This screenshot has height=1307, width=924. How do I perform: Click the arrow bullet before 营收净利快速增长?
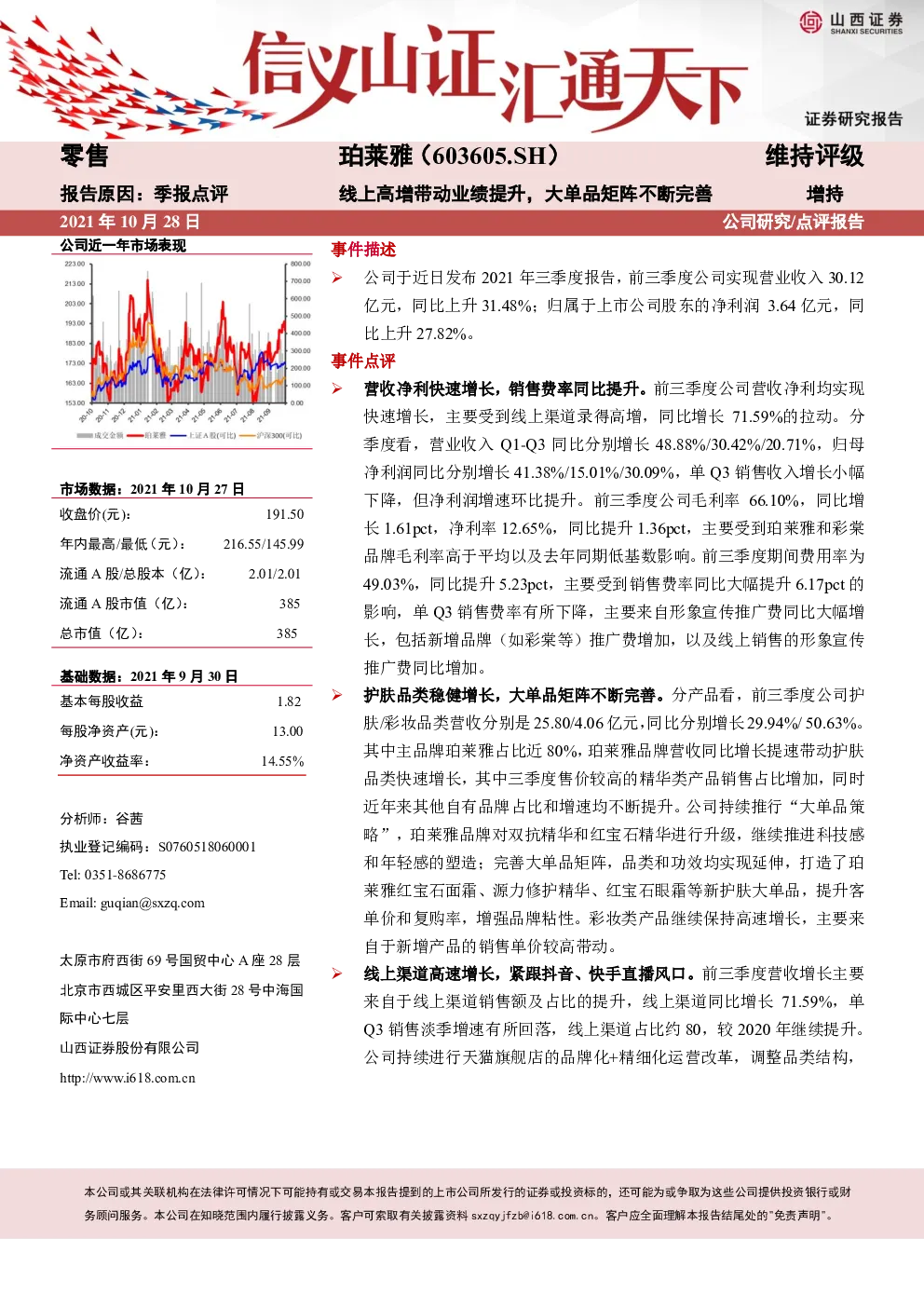tap(337, 388)
